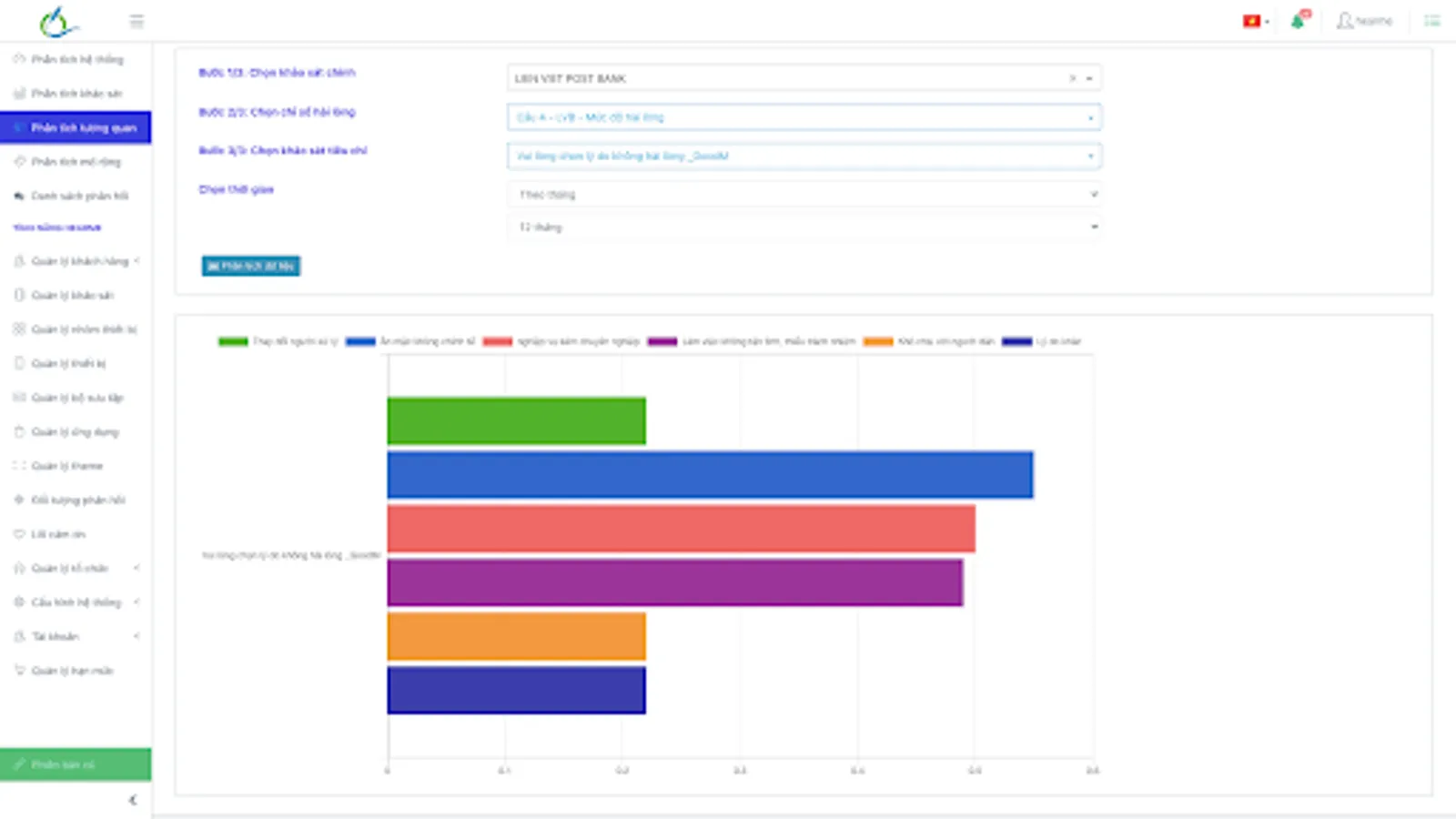Expand Cấu hình hệ thống submenu
The image size is (1456, 819).
(x=136, y=602)
